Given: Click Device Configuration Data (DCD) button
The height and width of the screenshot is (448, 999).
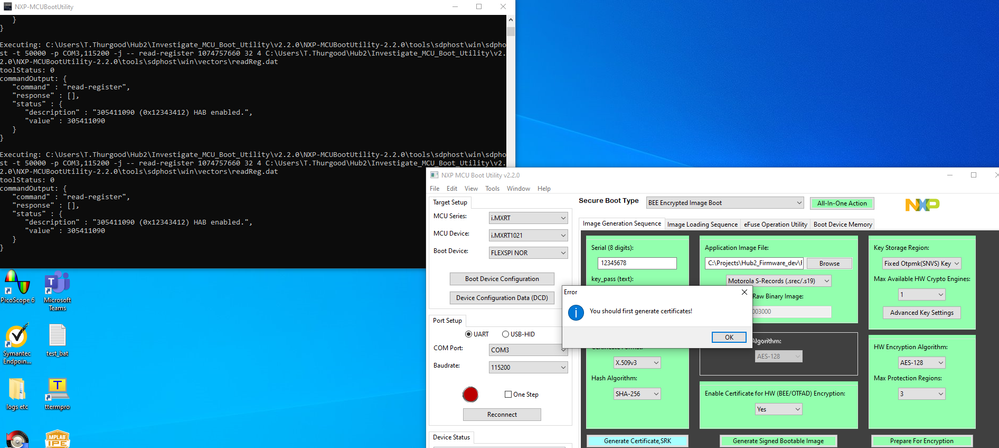Looking at the screenshot, I should [x=501, y=298].
